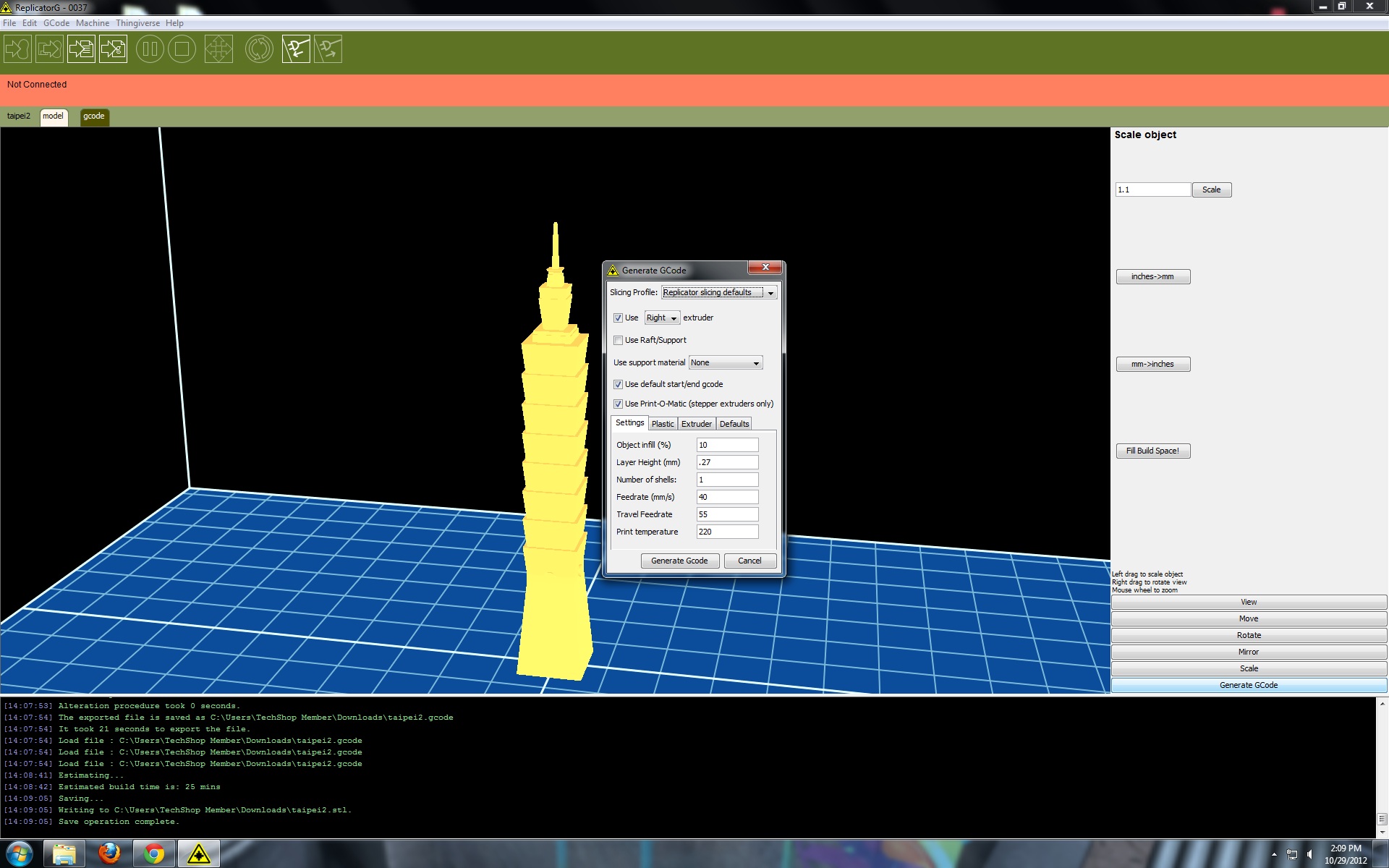This screenshot has width=1389, height=868.
Task: Open the Mirror panel button
Action: point(1249,652)
